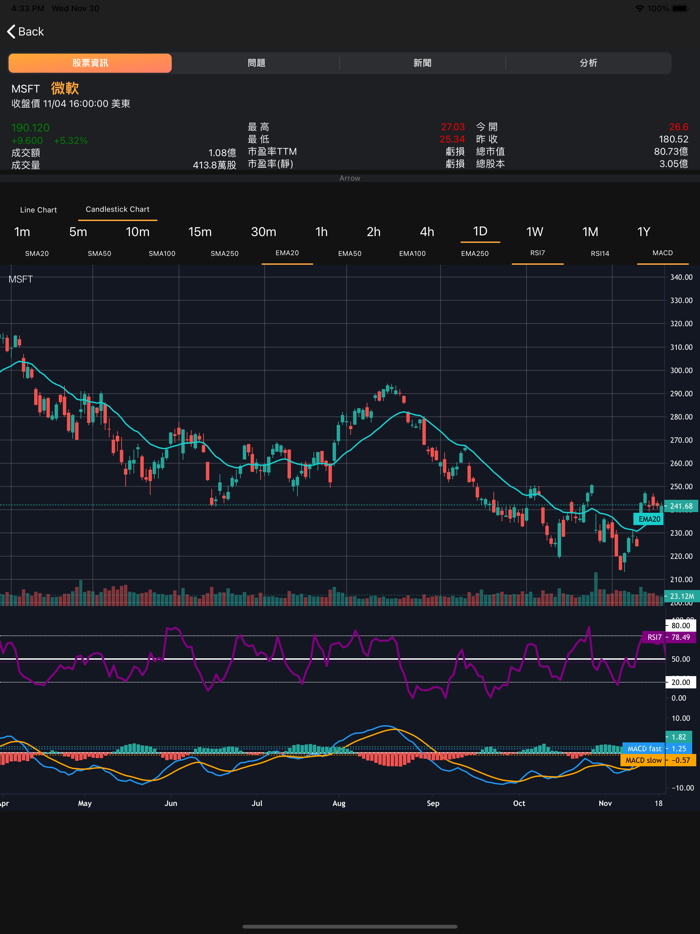Tap the 190.120 price value
The image size is (700, 934).
(30, 127)
